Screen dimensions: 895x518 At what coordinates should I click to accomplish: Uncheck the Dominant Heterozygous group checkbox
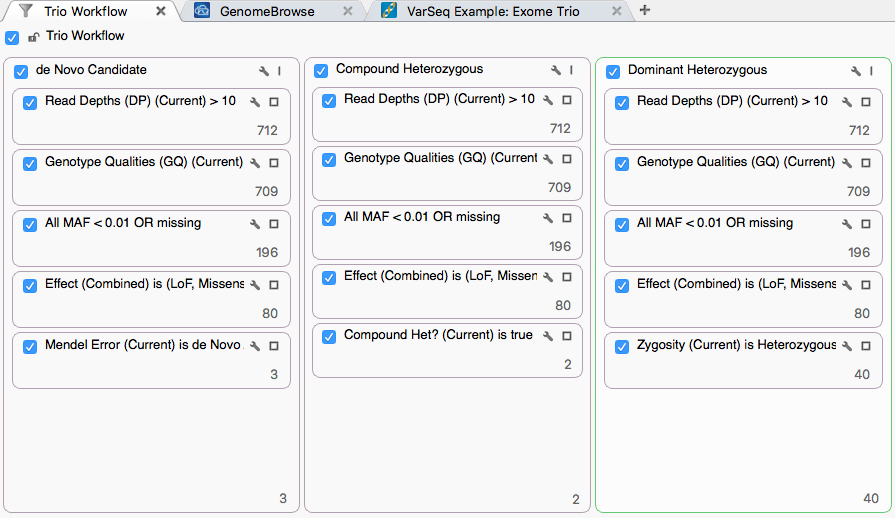click(x=613, y=71)
